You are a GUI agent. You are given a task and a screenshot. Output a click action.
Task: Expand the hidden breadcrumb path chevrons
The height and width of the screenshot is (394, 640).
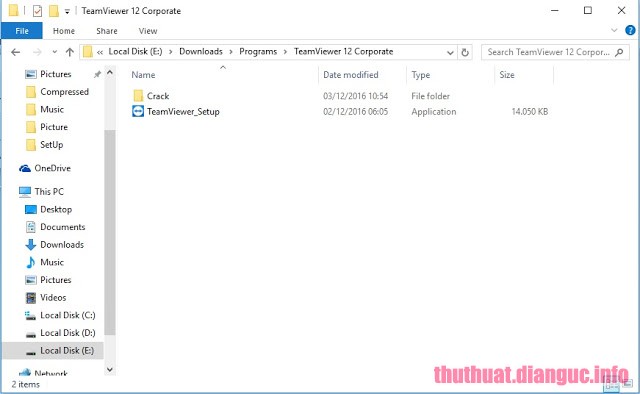pyautogui.click(x=100, y=52)
